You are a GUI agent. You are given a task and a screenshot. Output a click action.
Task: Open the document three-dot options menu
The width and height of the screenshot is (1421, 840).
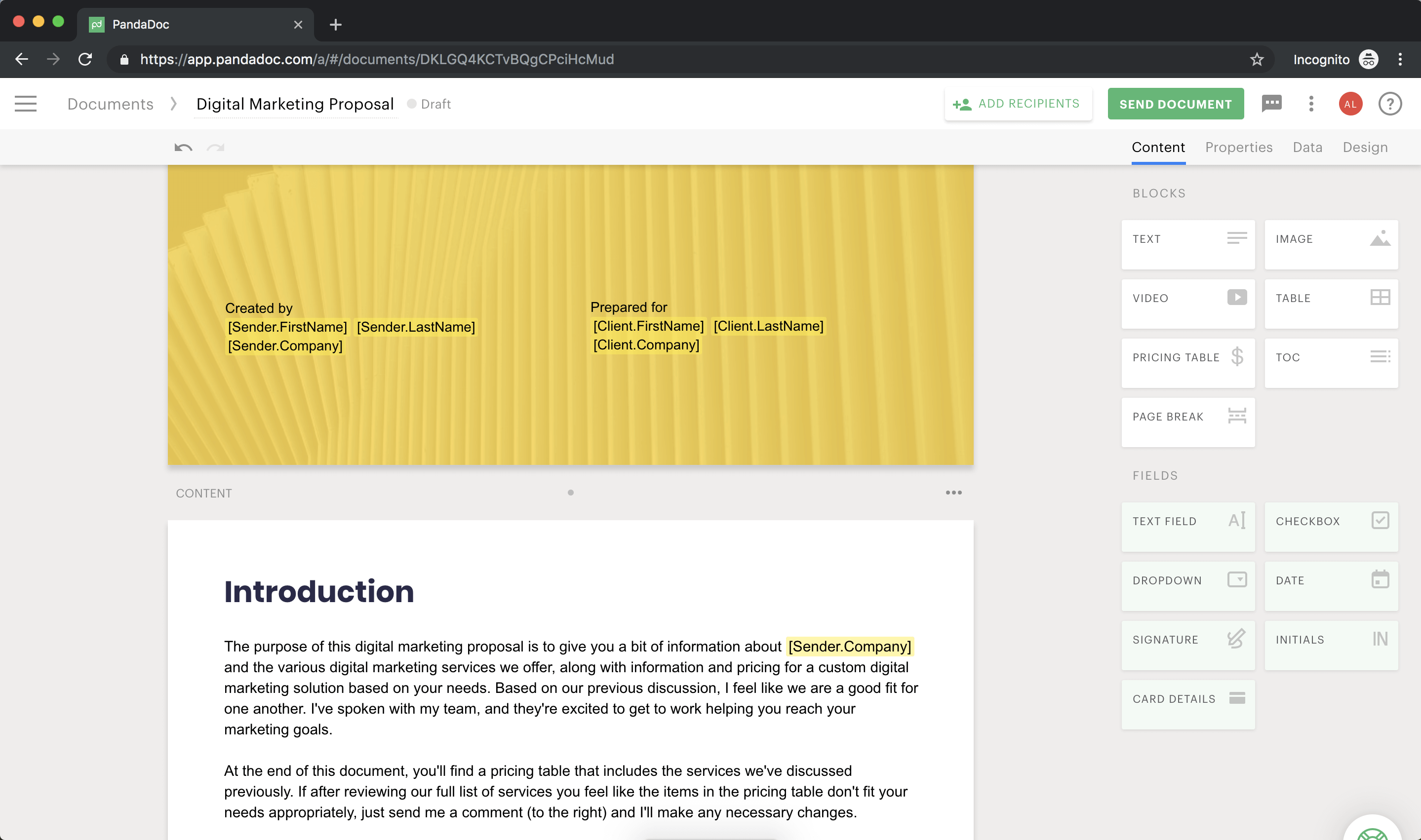(1310, 104)
